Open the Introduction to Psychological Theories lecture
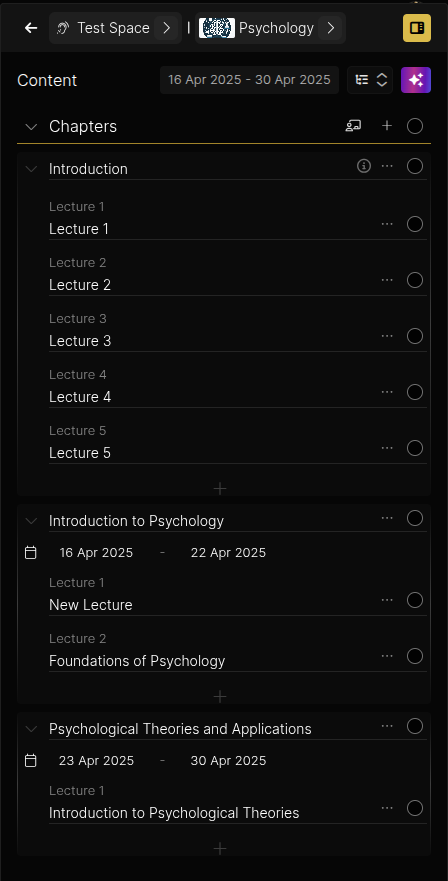Viewport: 448px width, 881px height. point(174,812)
